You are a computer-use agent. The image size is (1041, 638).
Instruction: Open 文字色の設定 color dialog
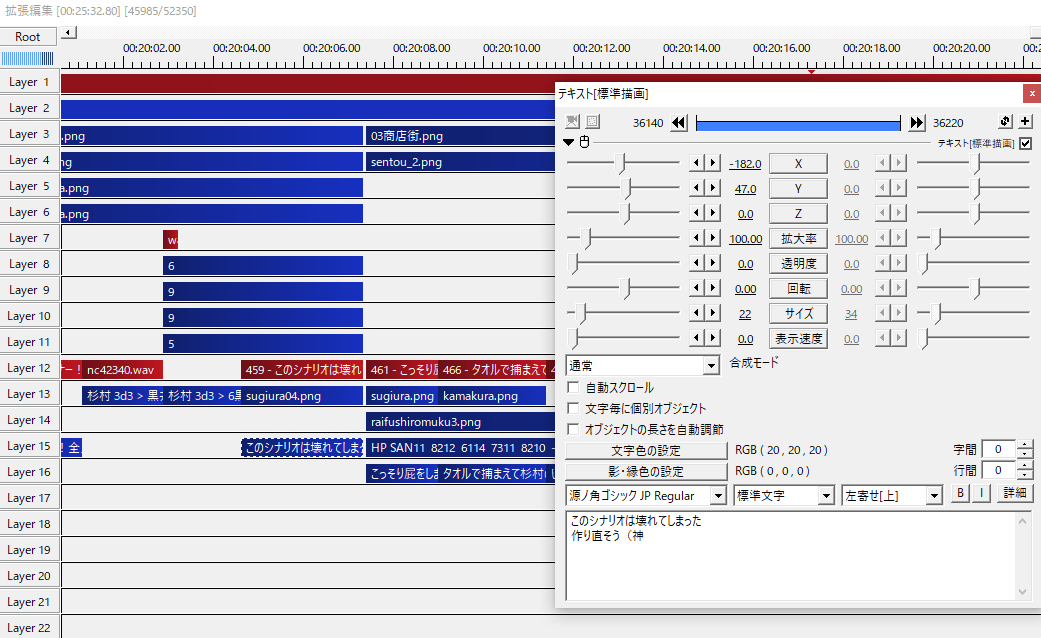pos(646,451)
